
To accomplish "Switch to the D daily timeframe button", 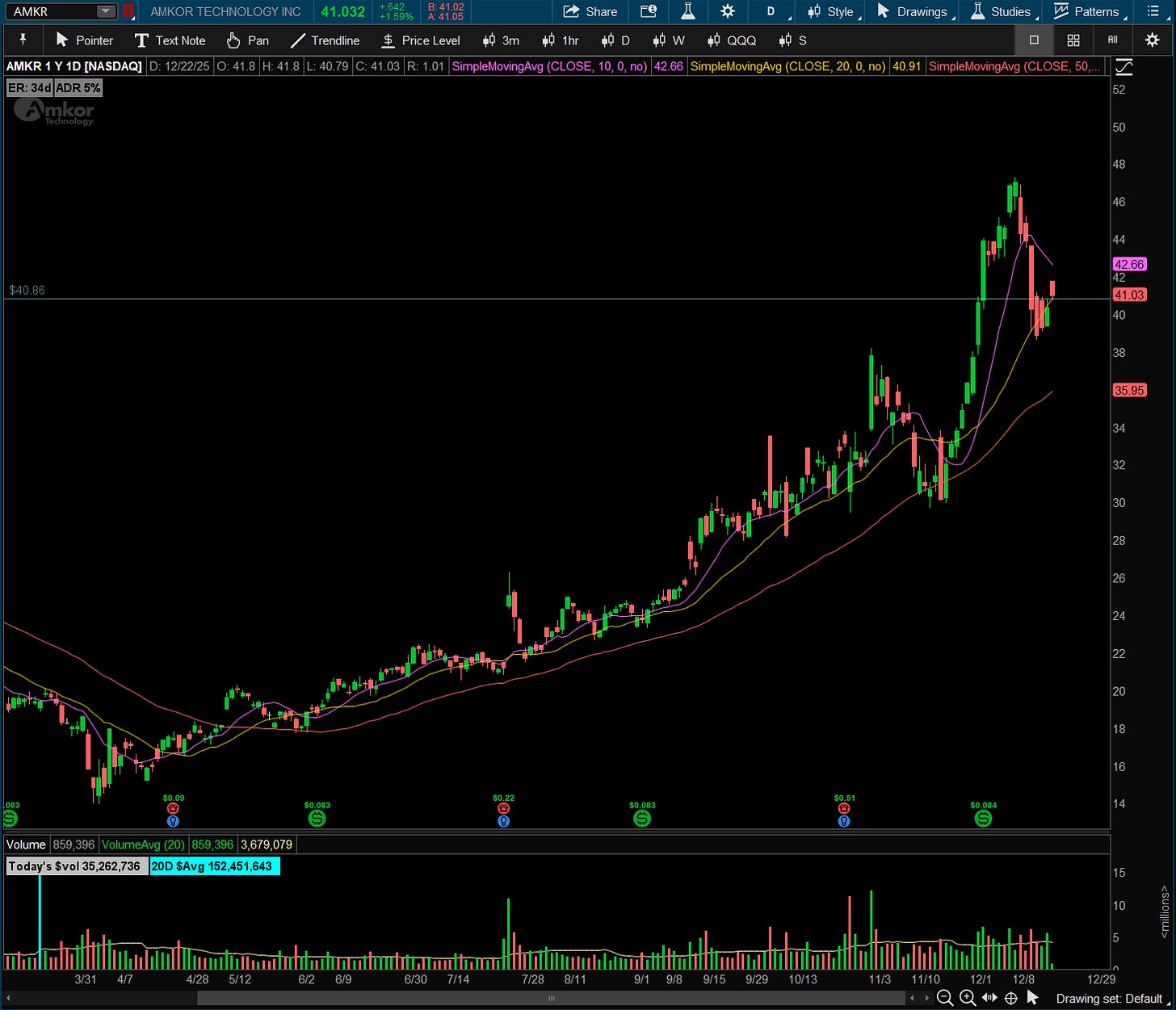I will coord(616,40).
